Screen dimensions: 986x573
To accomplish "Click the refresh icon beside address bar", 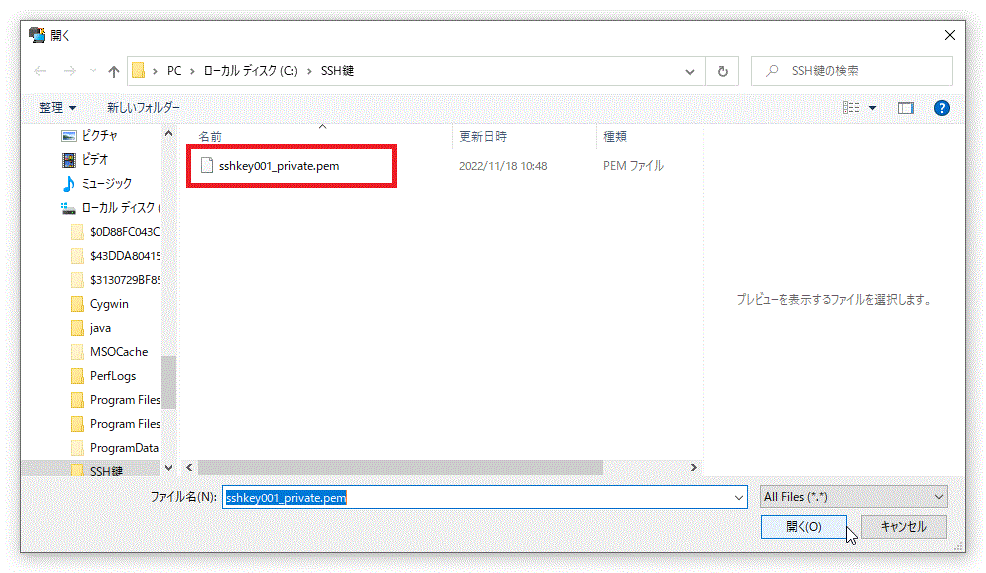I will click(x=722, y=71).
